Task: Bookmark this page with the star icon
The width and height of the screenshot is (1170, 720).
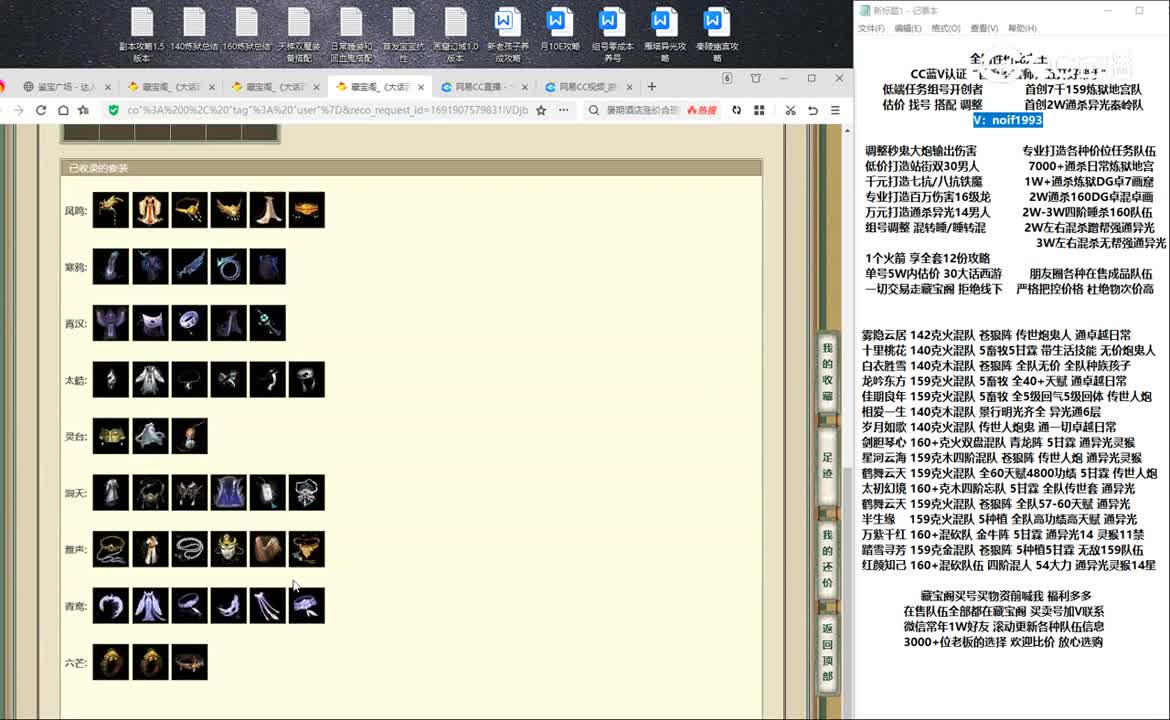Action: (x=541, y=110)
